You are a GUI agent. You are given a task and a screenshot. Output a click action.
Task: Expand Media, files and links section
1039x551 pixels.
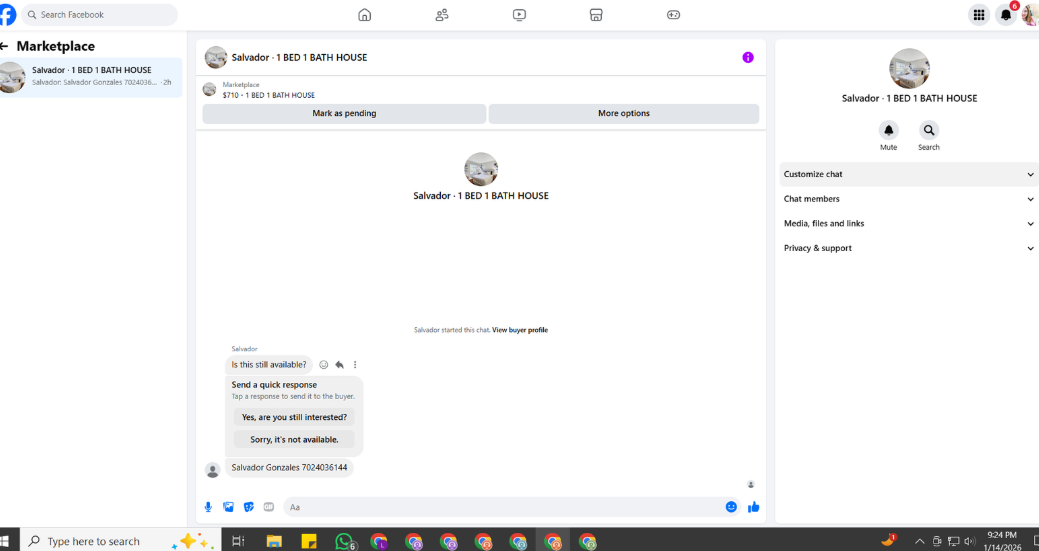tap(908, 224)
